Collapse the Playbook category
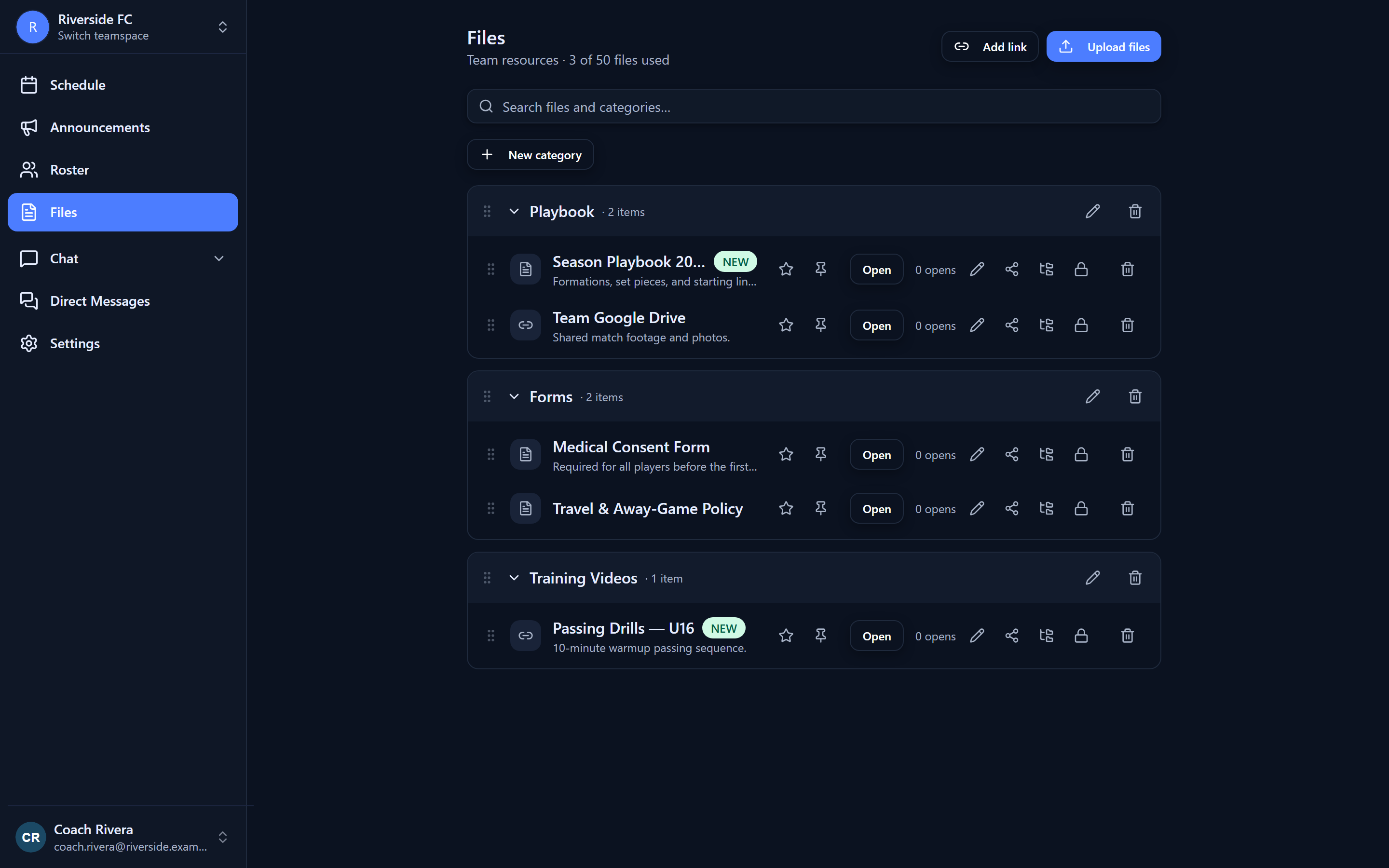Screen dimensions: 1389x868 [514, 211]
